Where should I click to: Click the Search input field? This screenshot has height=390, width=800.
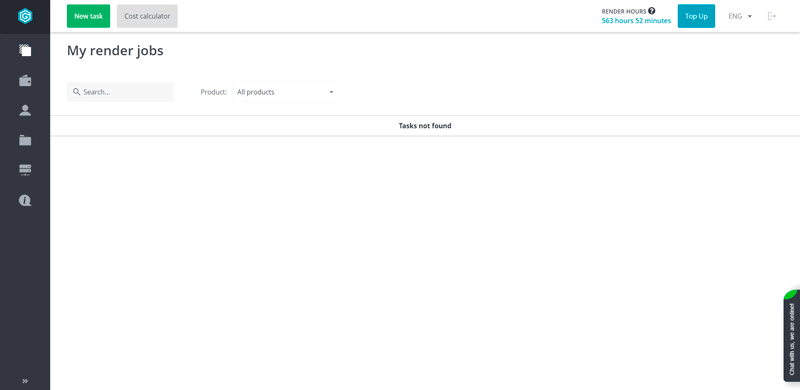[120, 92]
